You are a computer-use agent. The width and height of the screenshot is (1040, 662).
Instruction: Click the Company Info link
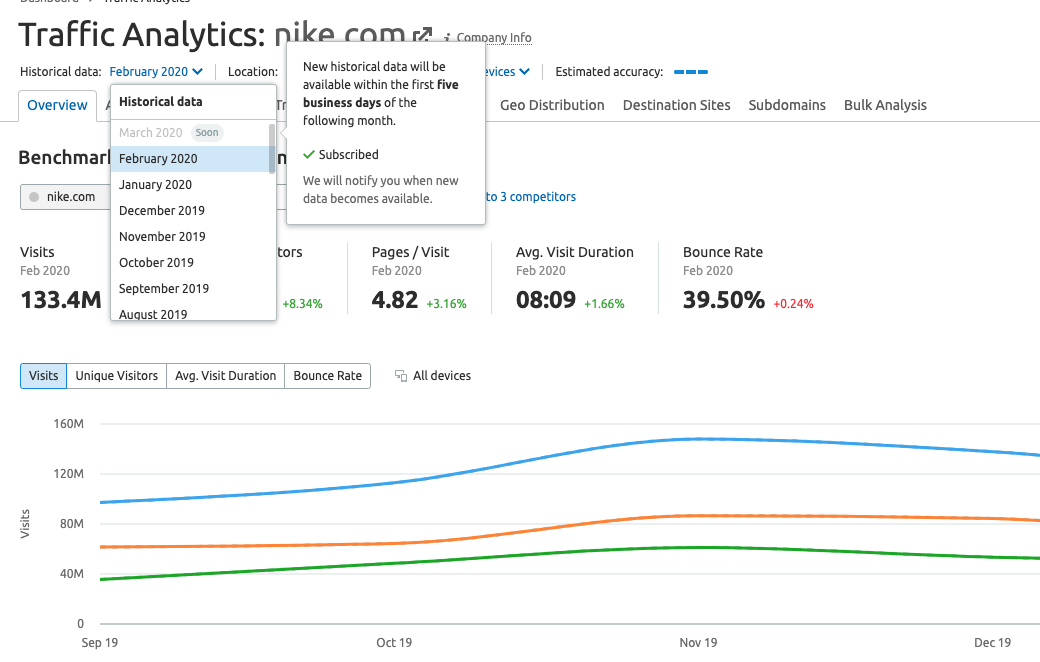(x=493, y=38)
